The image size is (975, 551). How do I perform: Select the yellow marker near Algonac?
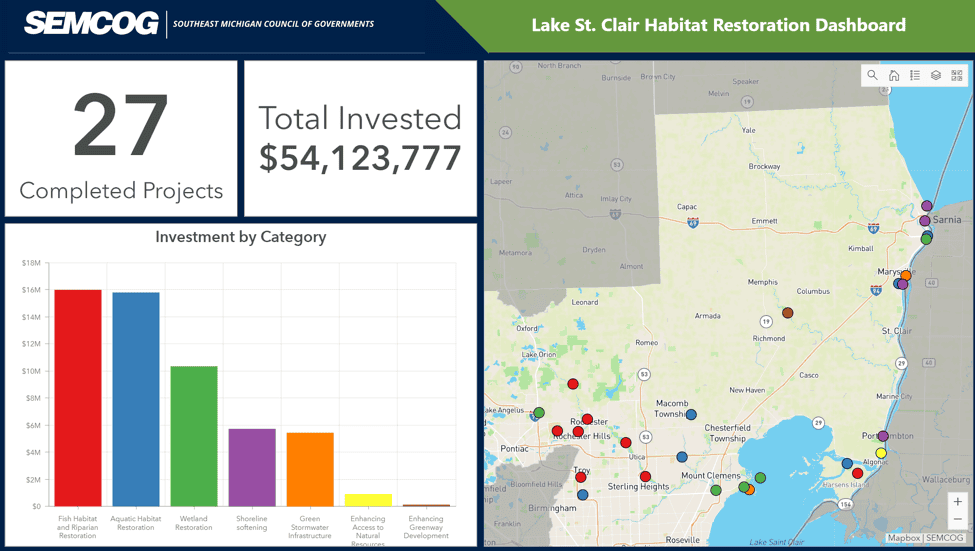pos(881,453)
